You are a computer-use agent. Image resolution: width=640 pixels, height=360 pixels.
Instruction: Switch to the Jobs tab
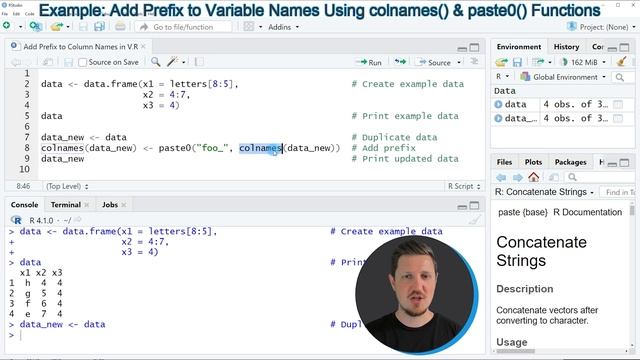(110, 205)
